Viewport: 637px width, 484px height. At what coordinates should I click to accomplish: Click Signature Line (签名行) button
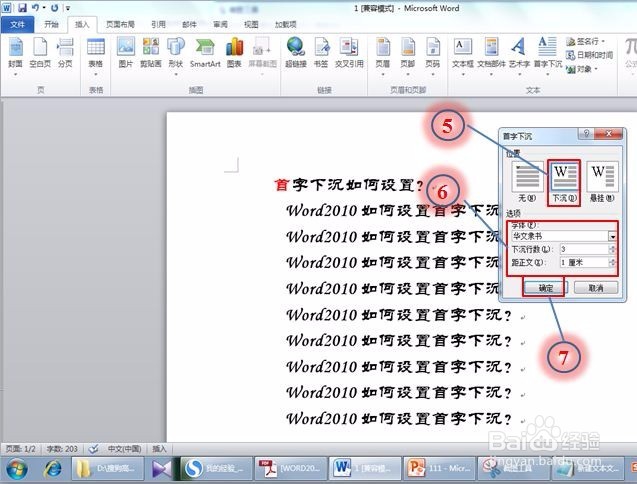click(586, 41)
